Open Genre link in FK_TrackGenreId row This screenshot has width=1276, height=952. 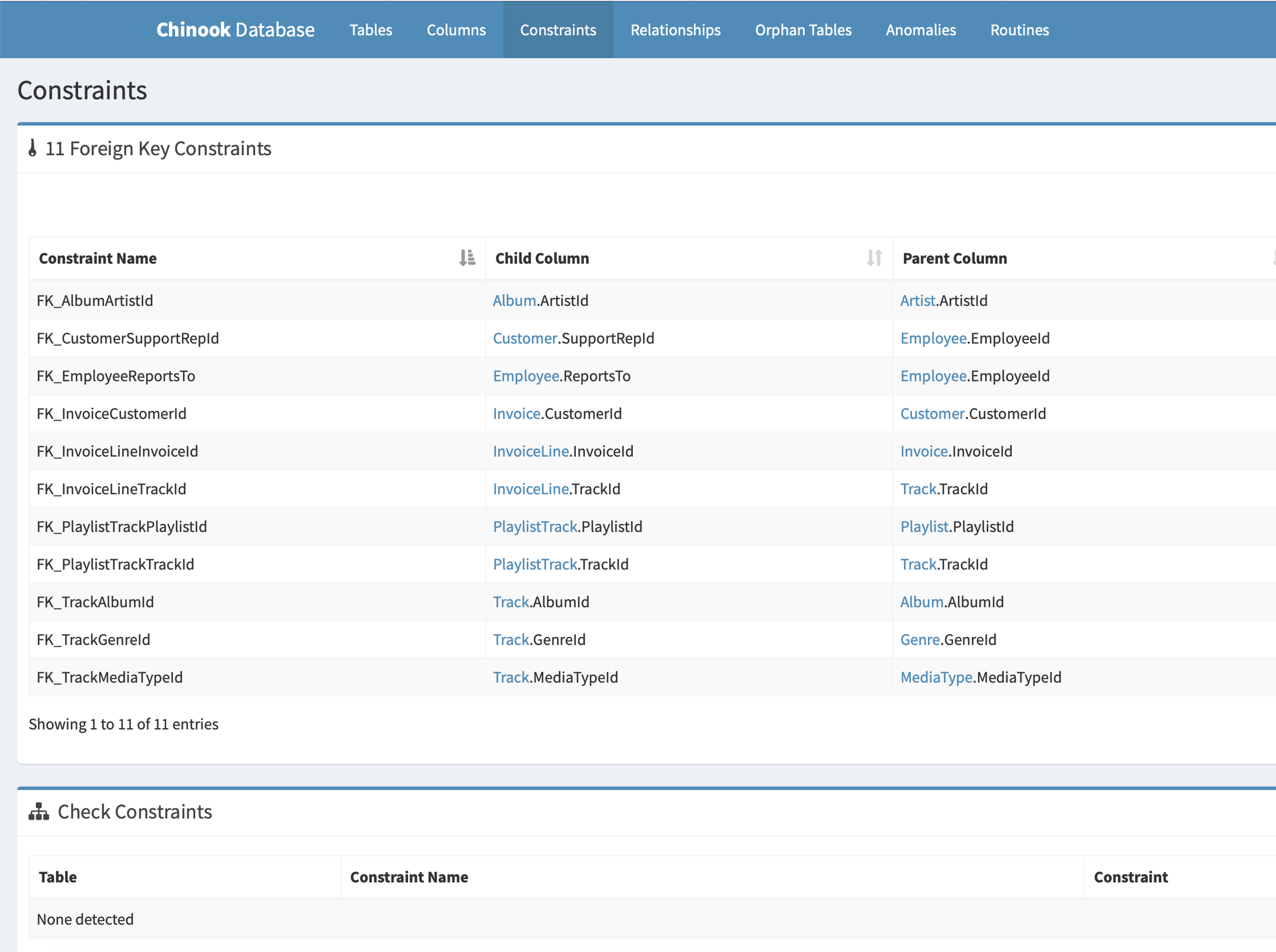(920, 639)
